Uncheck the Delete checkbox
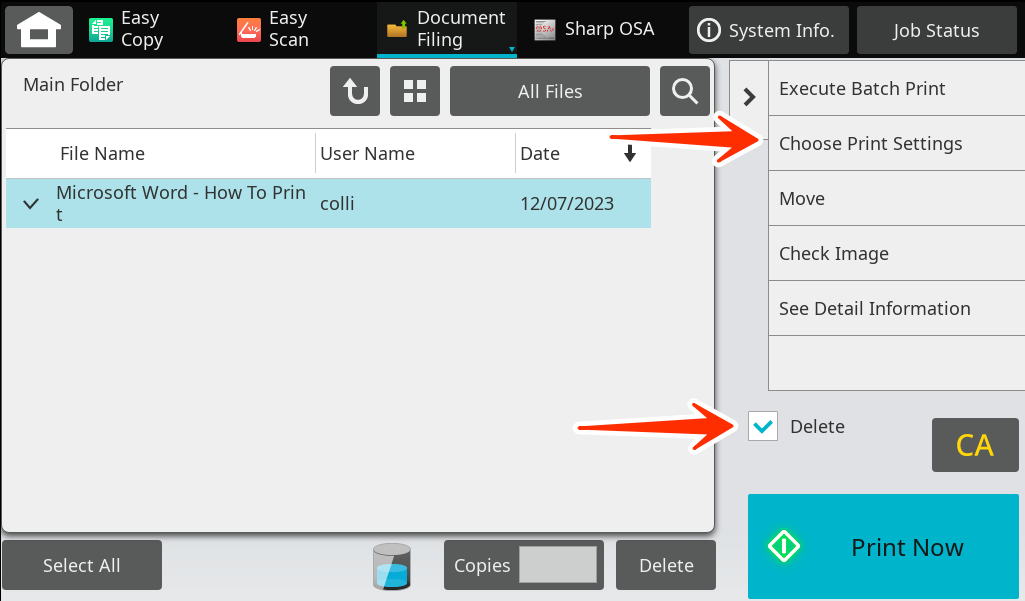The image size is (1025, 601). 762,426
